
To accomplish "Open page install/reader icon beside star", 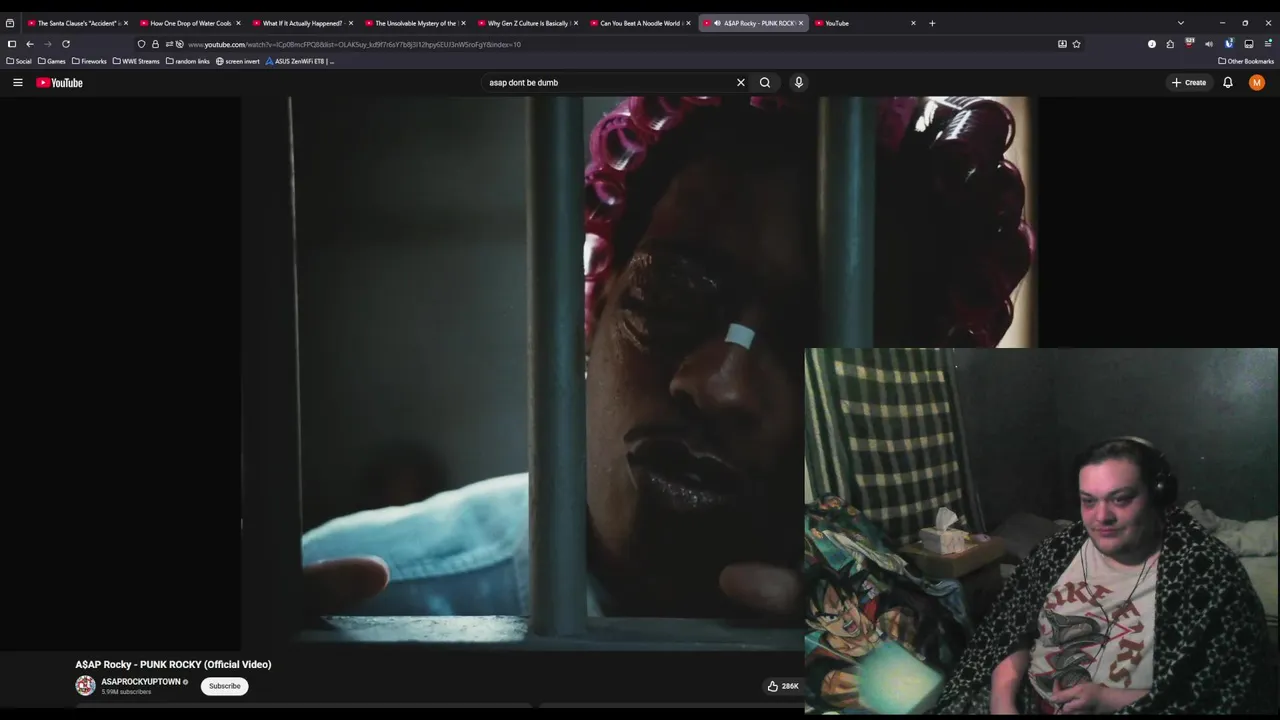I will [x=1062, y=44].
